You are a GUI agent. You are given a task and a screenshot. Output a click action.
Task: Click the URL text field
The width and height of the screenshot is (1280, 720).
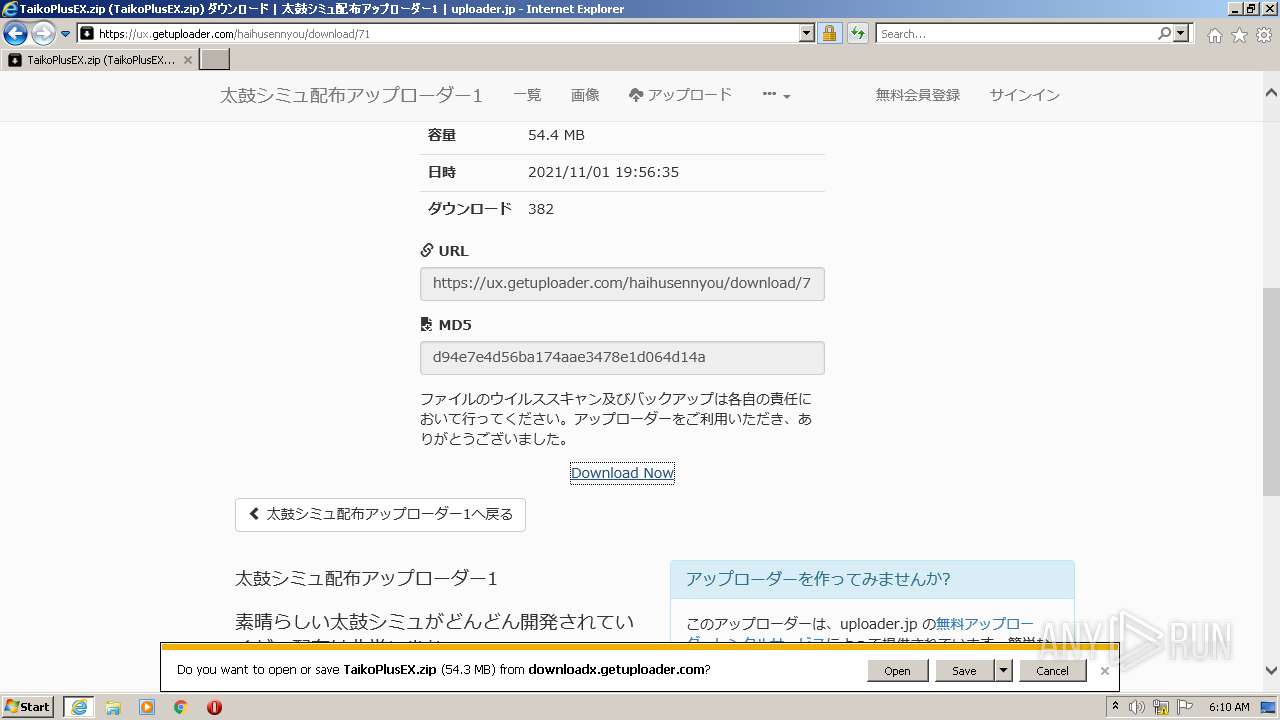(622, 284)
